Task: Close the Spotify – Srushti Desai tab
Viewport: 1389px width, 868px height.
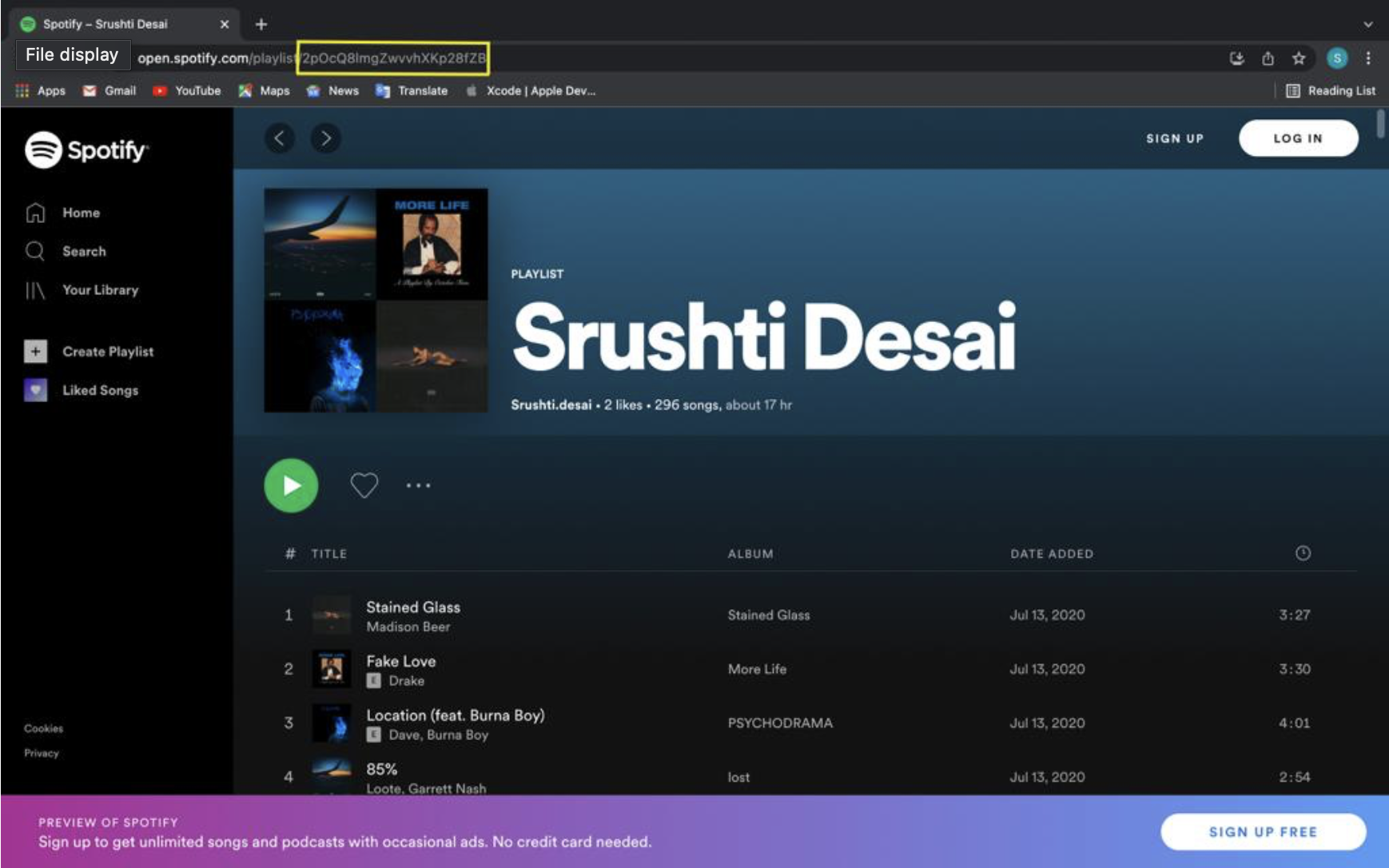Action: (x=225, y=24)
